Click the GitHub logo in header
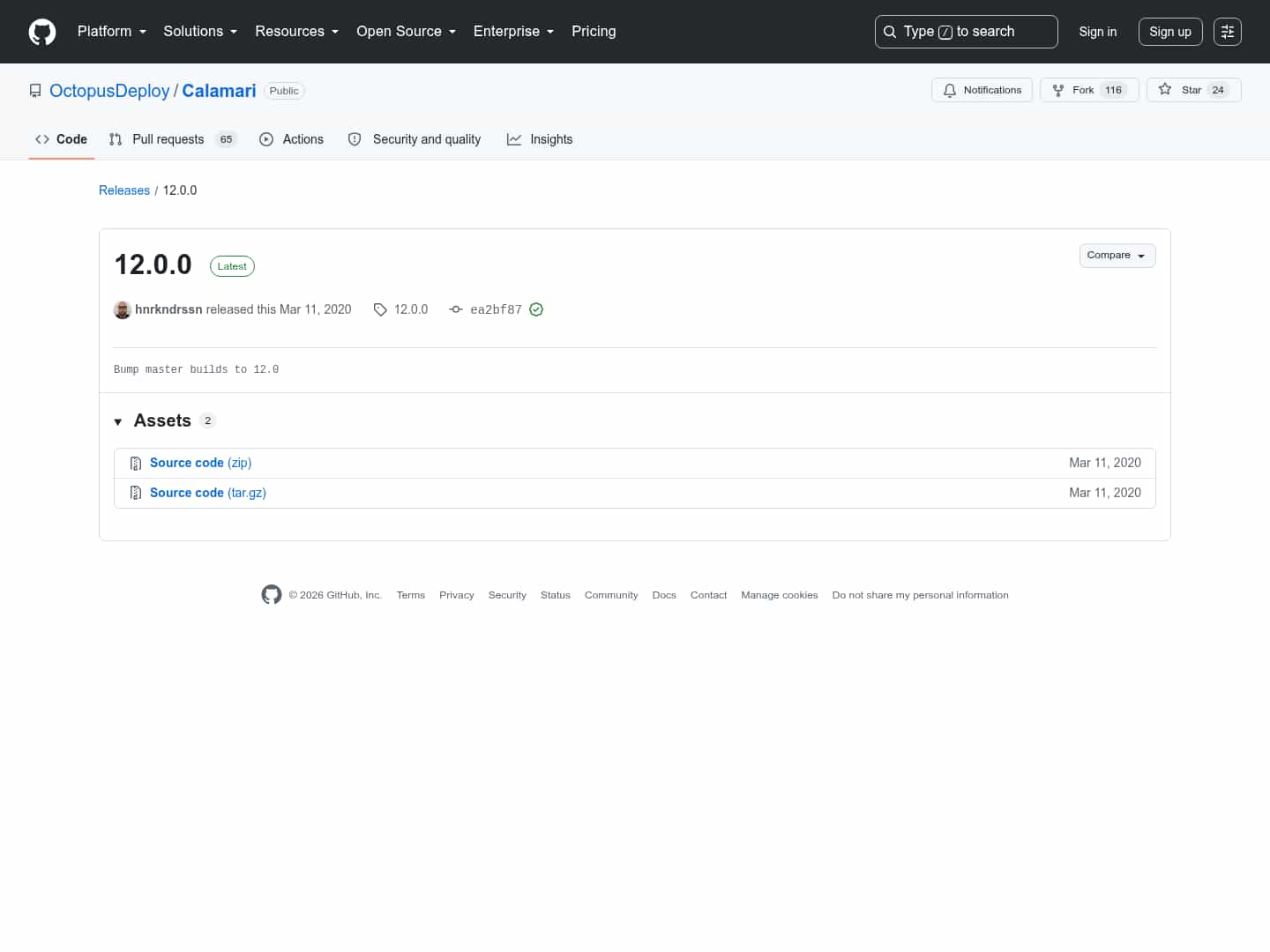Viewport: 1270px width, 952px height. (42, 32)
